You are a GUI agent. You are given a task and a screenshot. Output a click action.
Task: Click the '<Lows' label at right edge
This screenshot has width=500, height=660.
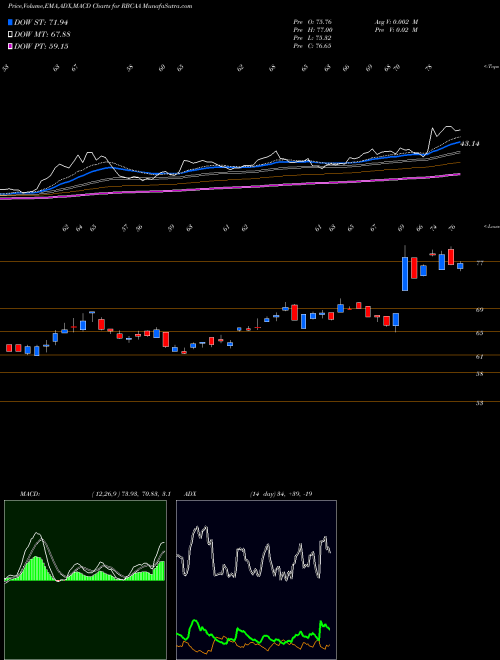(491, 226)
